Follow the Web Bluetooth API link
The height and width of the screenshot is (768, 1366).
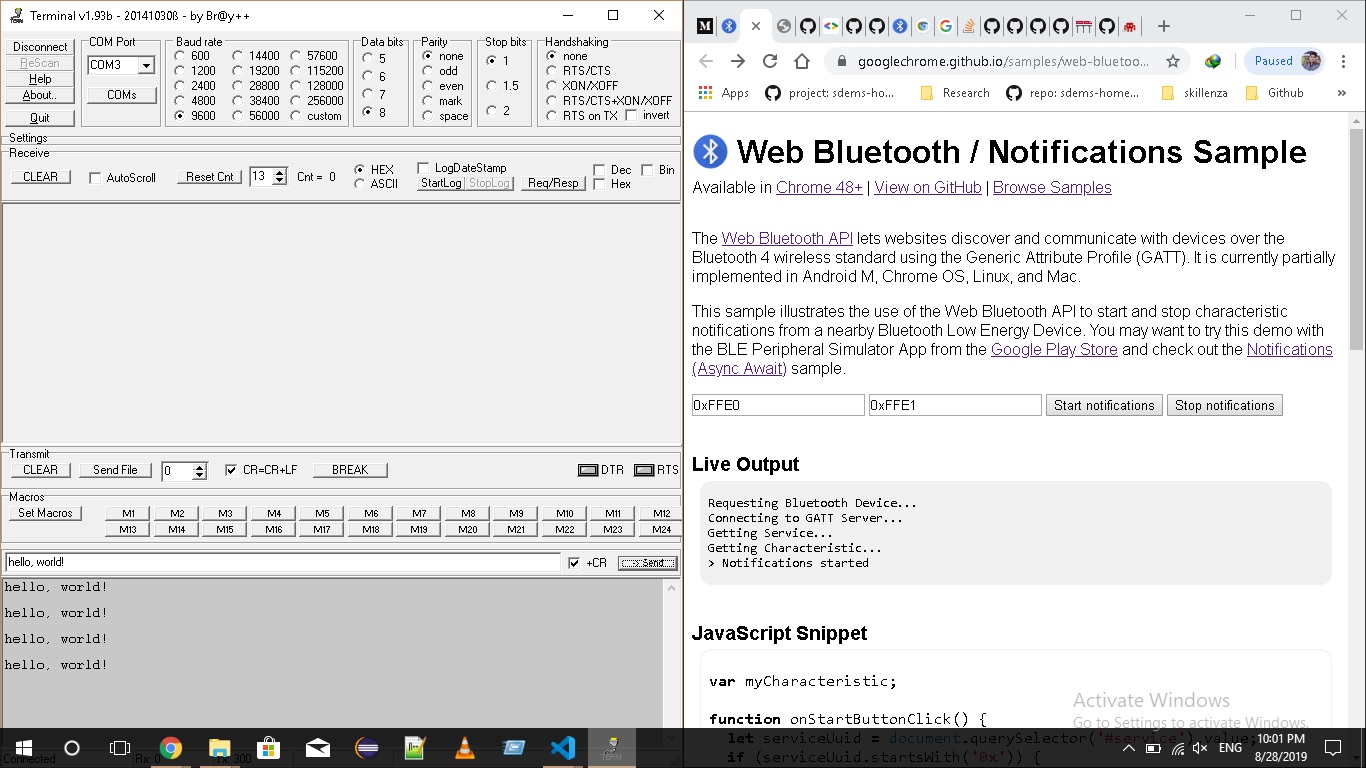coord(787,238)
